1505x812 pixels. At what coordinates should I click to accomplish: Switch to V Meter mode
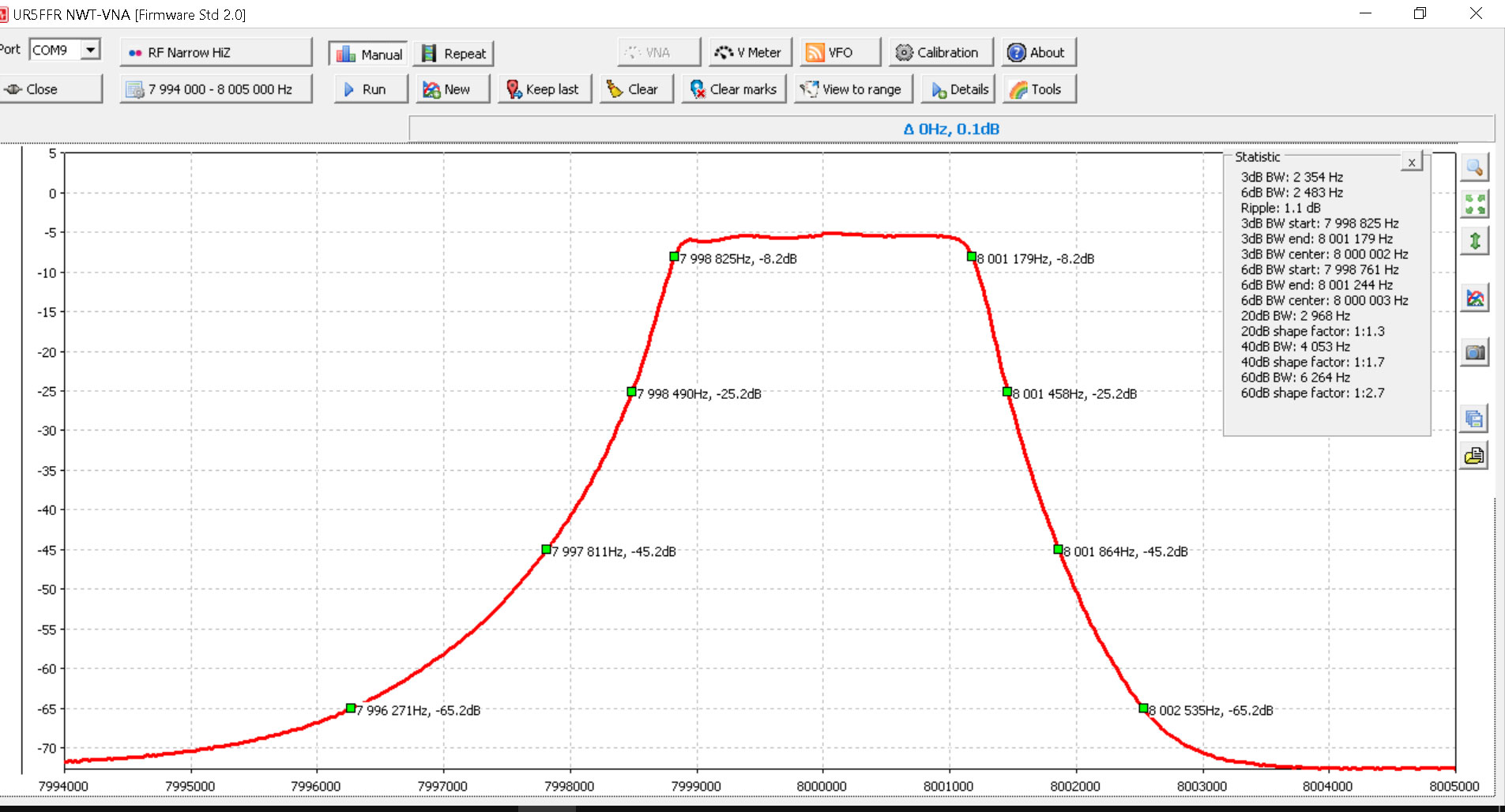coord(747,53)
